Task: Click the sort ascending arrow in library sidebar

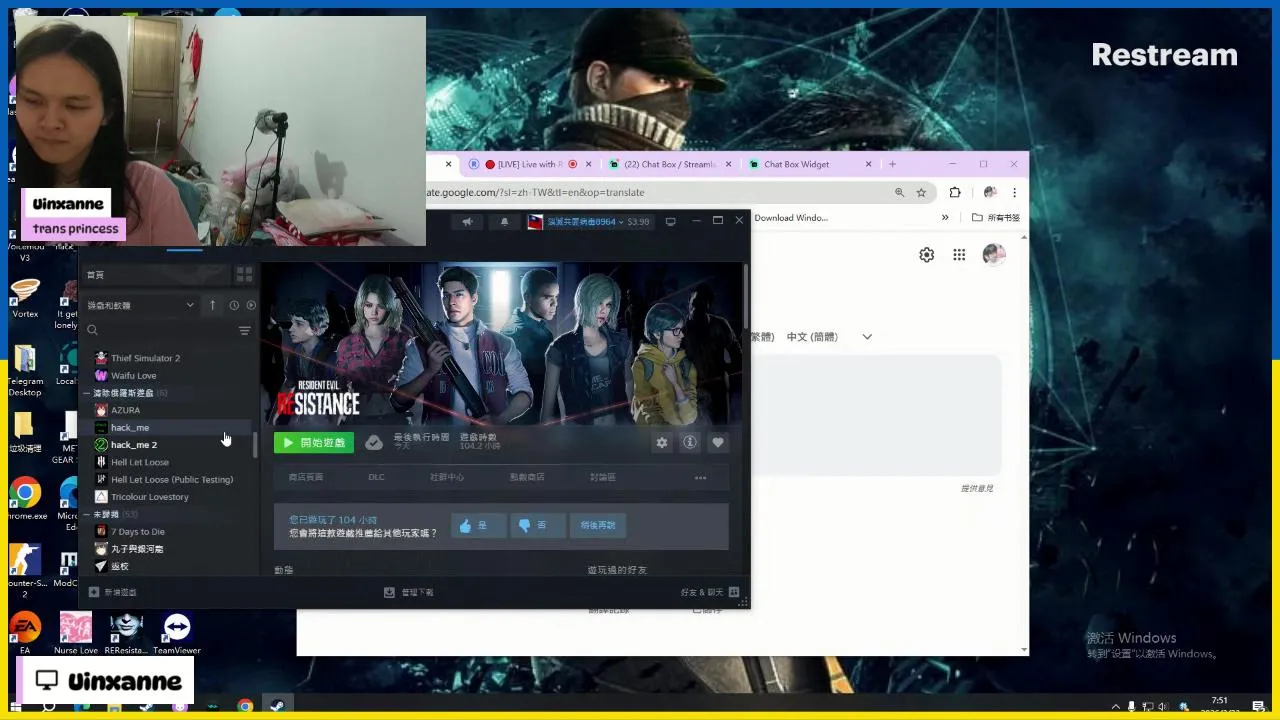Action: (212, 305)
